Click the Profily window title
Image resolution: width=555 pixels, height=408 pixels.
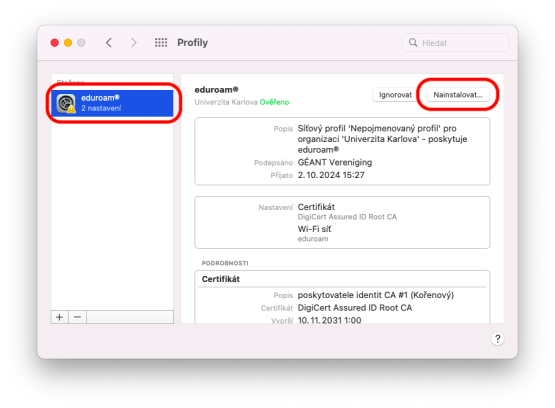193,43
